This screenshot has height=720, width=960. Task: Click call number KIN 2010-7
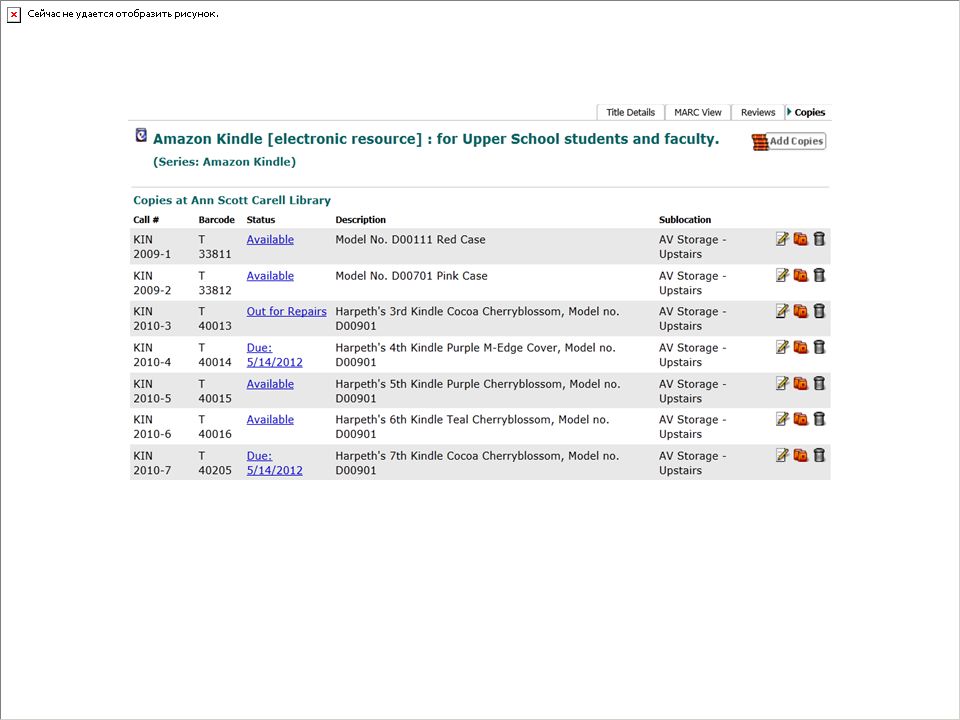point(152,463)
